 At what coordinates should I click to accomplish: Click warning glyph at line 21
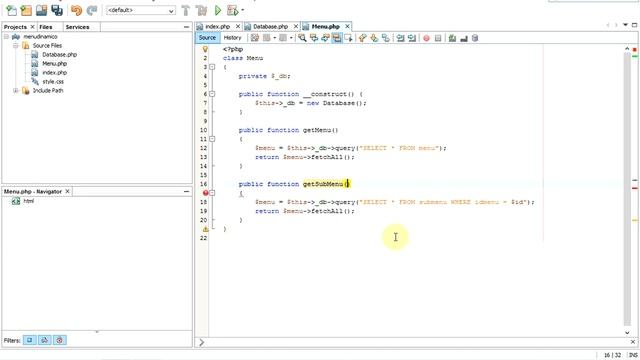[205, 229]
